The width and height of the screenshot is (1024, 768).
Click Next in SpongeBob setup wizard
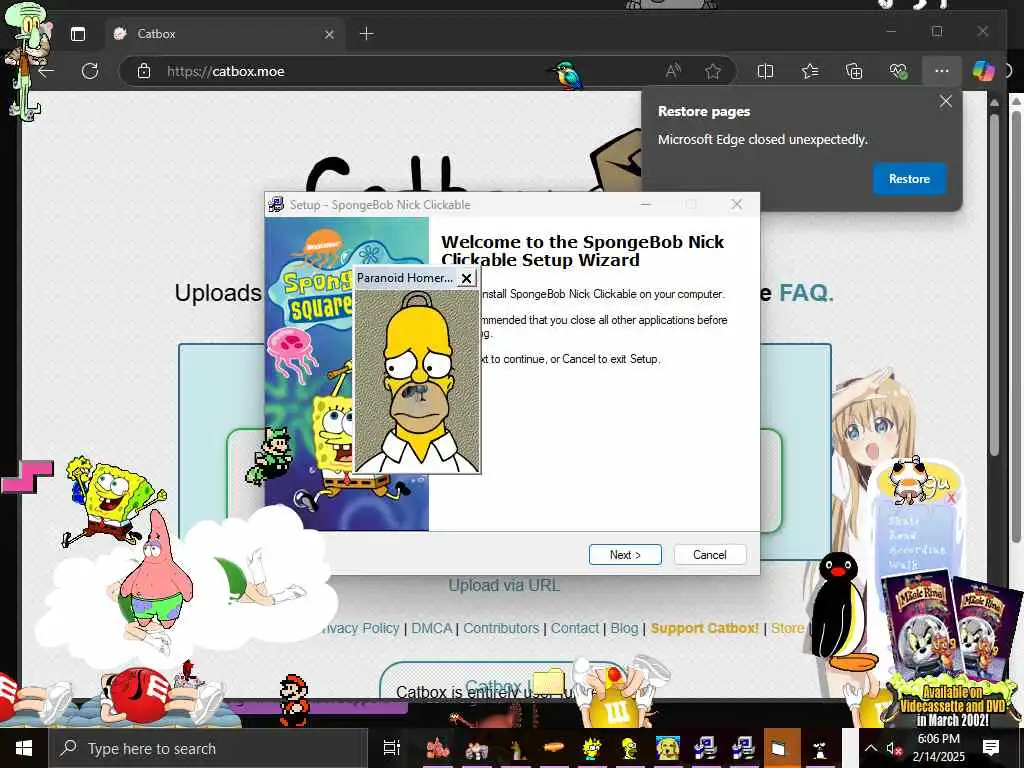click(x=625, y=554)
